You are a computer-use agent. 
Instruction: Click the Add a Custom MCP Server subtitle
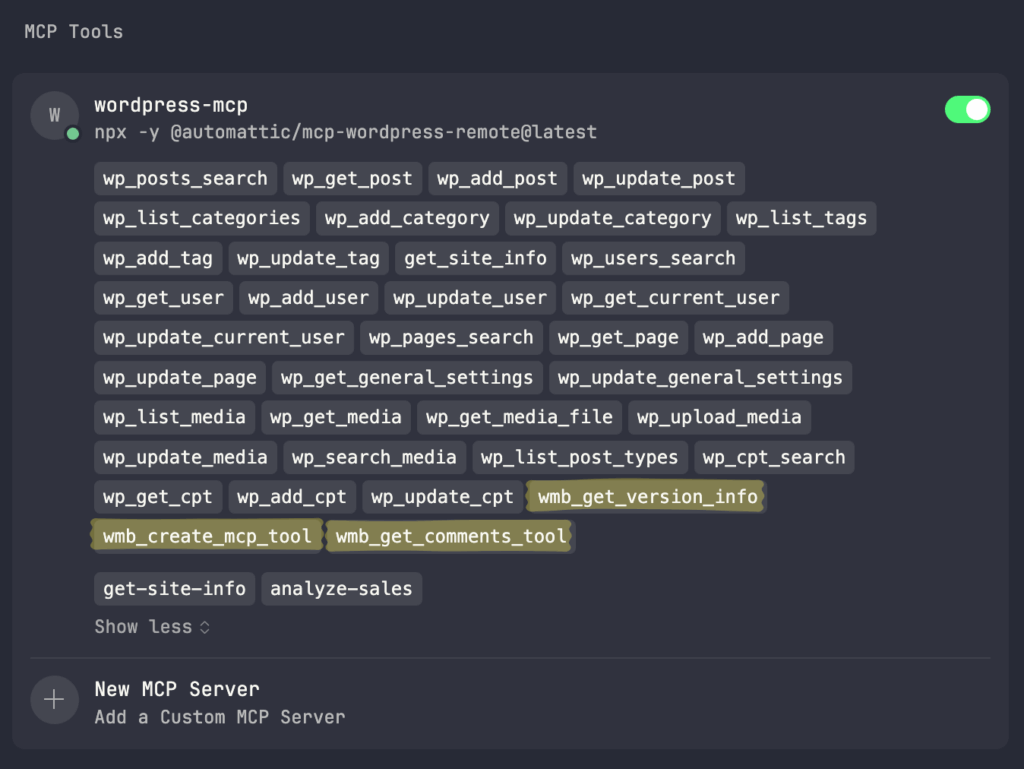tap(220, 717)
